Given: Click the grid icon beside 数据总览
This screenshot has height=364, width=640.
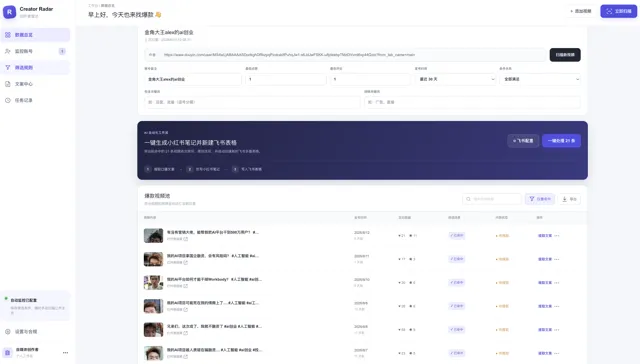Looking at the screenshot, I should (x=8, y=35).
